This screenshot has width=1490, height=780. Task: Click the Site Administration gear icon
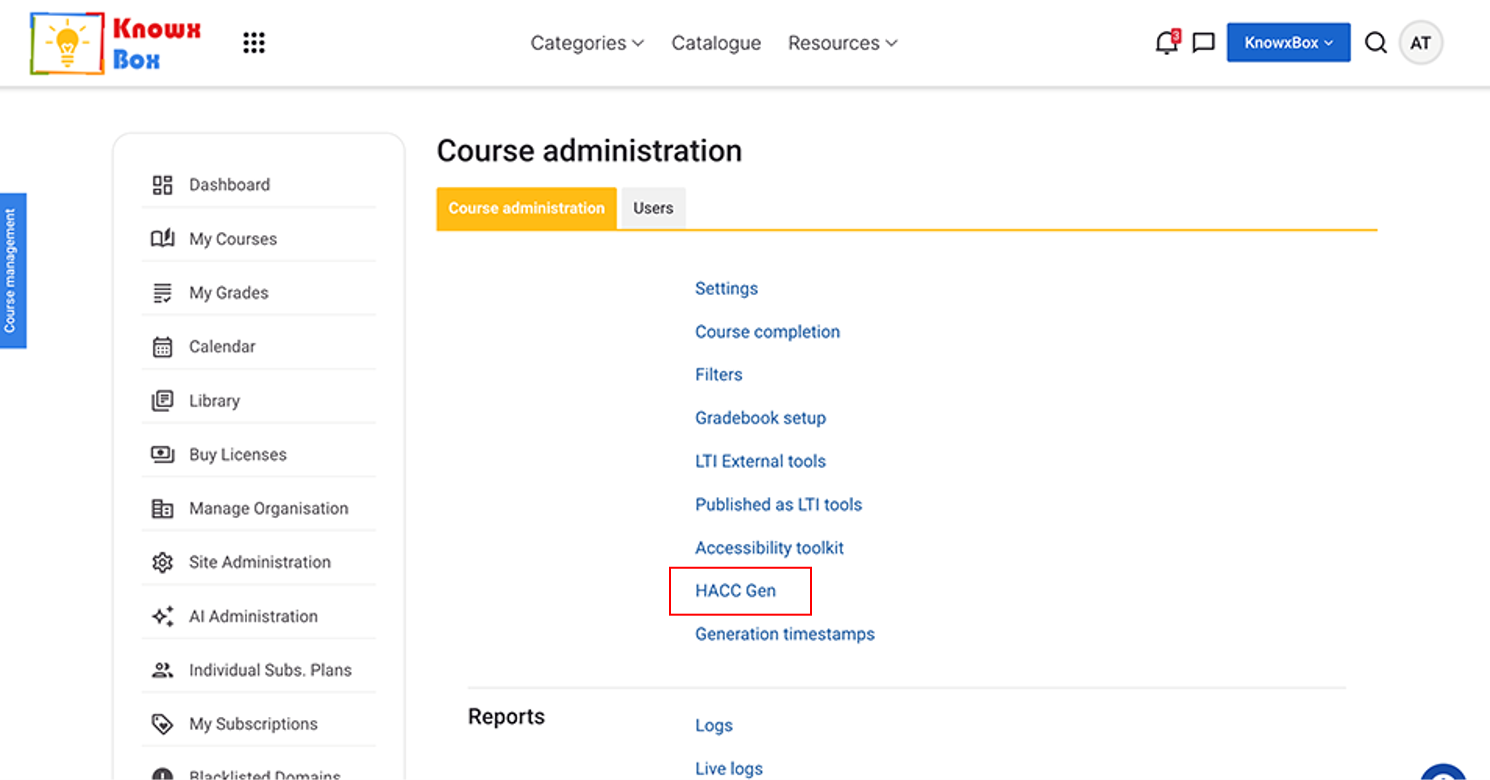(x=162, y=563)
